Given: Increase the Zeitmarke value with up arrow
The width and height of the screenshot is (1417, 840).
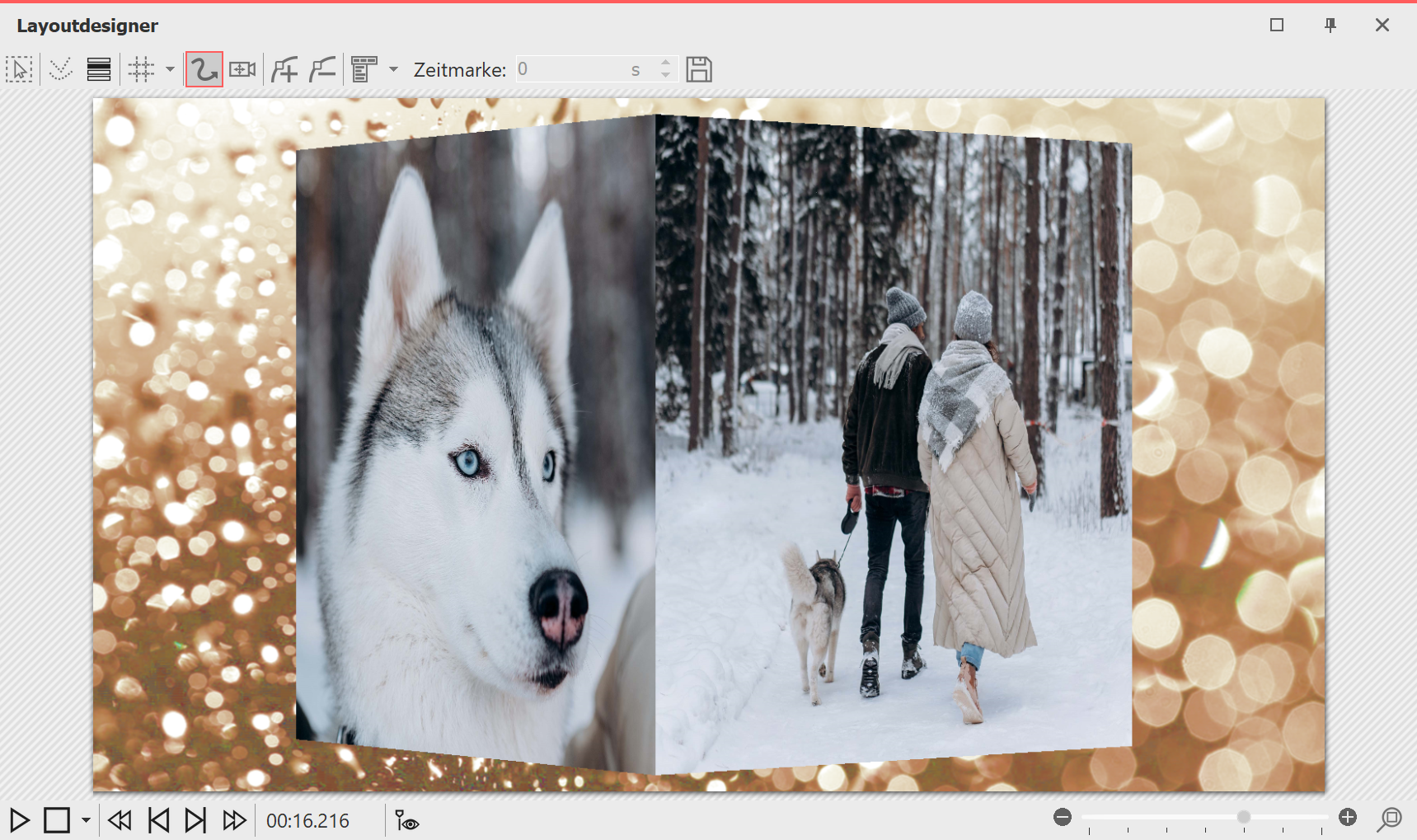Looking at the screenshot, I should point(665,63).
